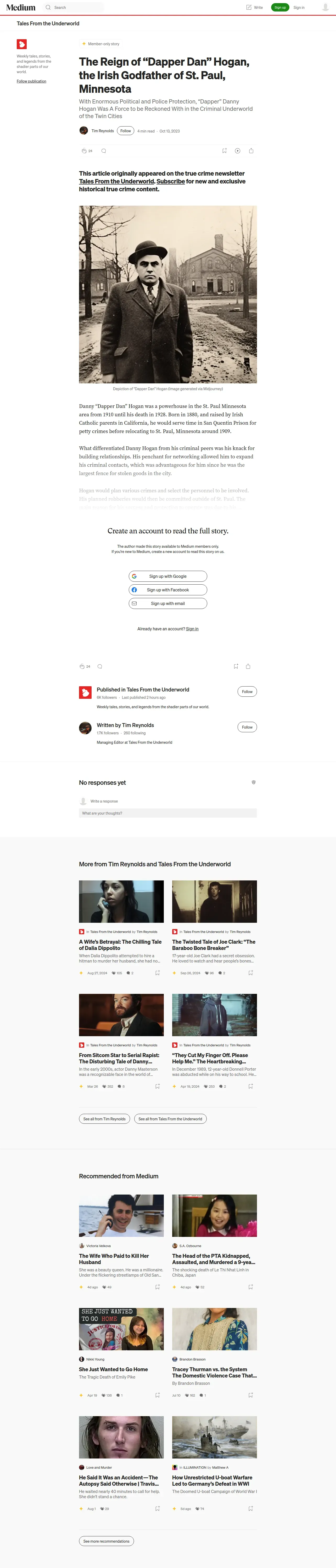Bookmark the Joe Clark story card
Screen dimensions: 336x1568
coord(251,973)
